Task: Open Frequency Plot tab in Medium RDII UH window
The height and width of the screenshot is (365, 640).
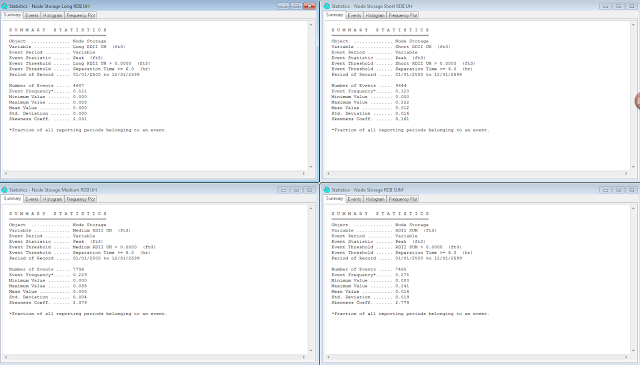Action: click(81, 199)
